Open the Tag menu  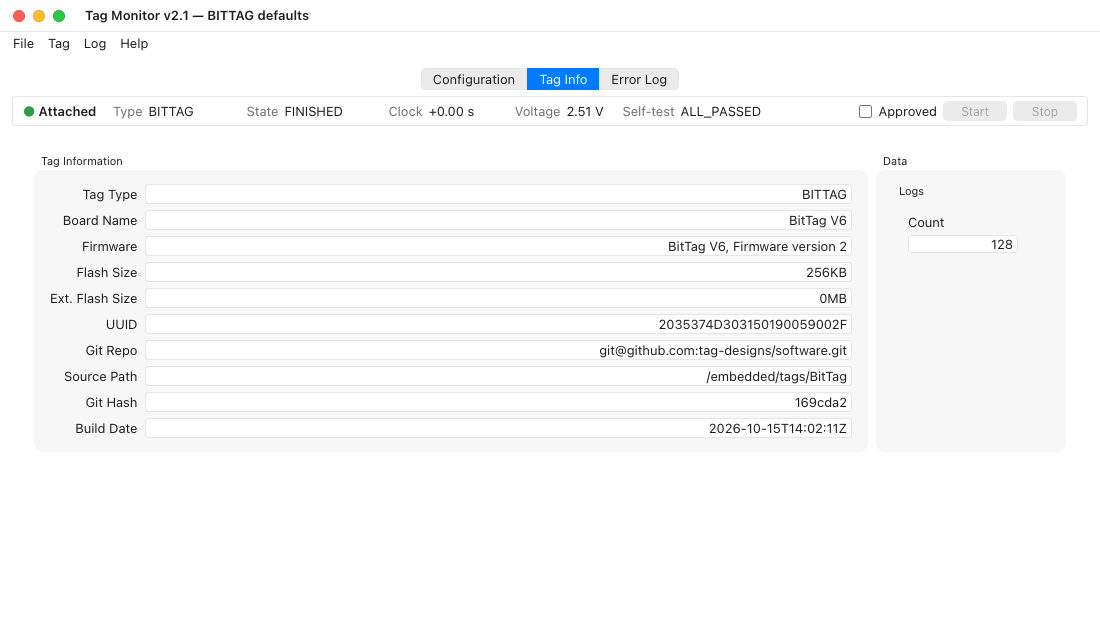(x=59, y=44)
